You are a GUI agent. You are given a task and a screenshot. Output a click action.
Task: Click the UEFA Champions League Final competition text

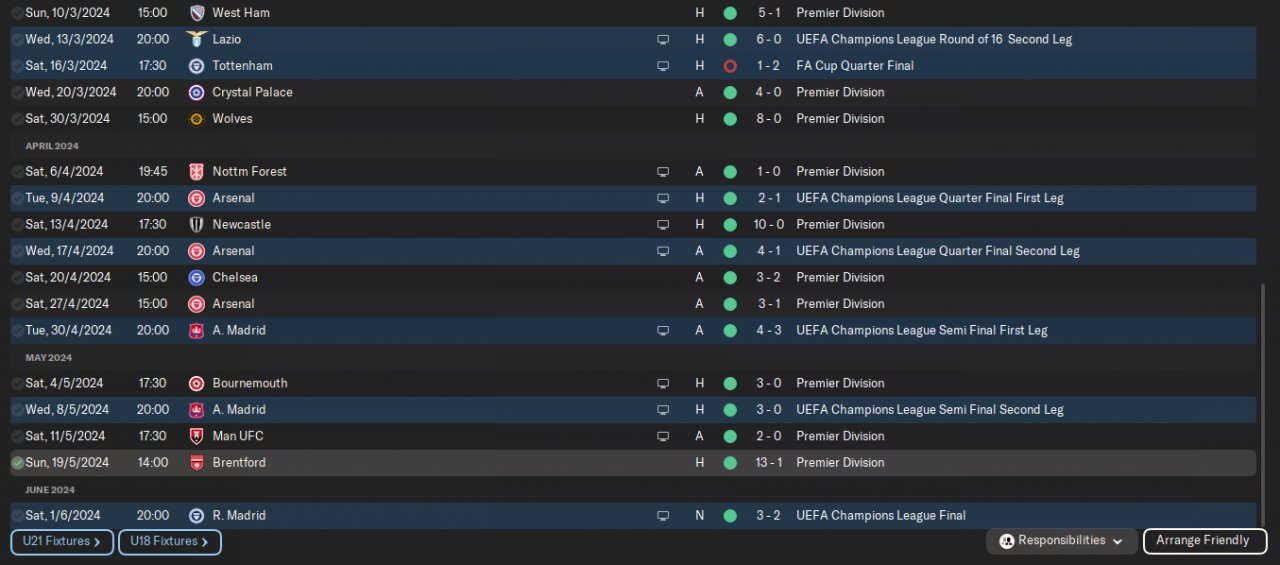click(x=881, y=516)
